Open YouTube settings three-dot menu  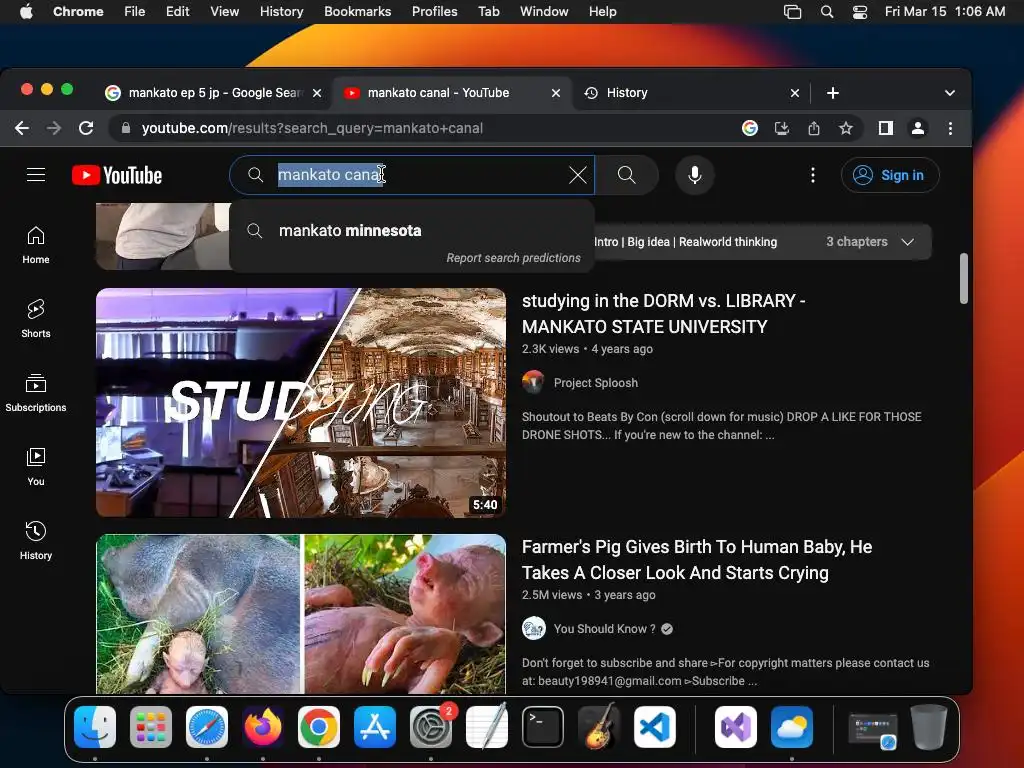click(812, 175)
